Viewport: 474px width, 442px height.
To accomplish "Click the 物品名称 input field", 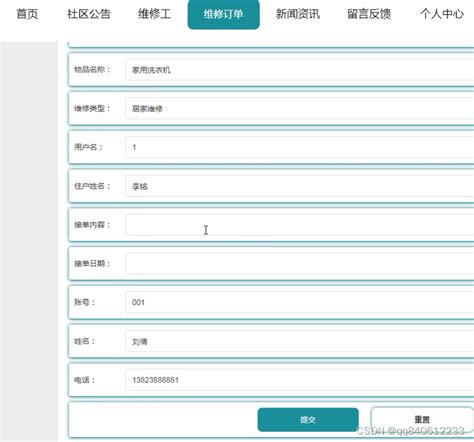I will [x=300, y=70].
